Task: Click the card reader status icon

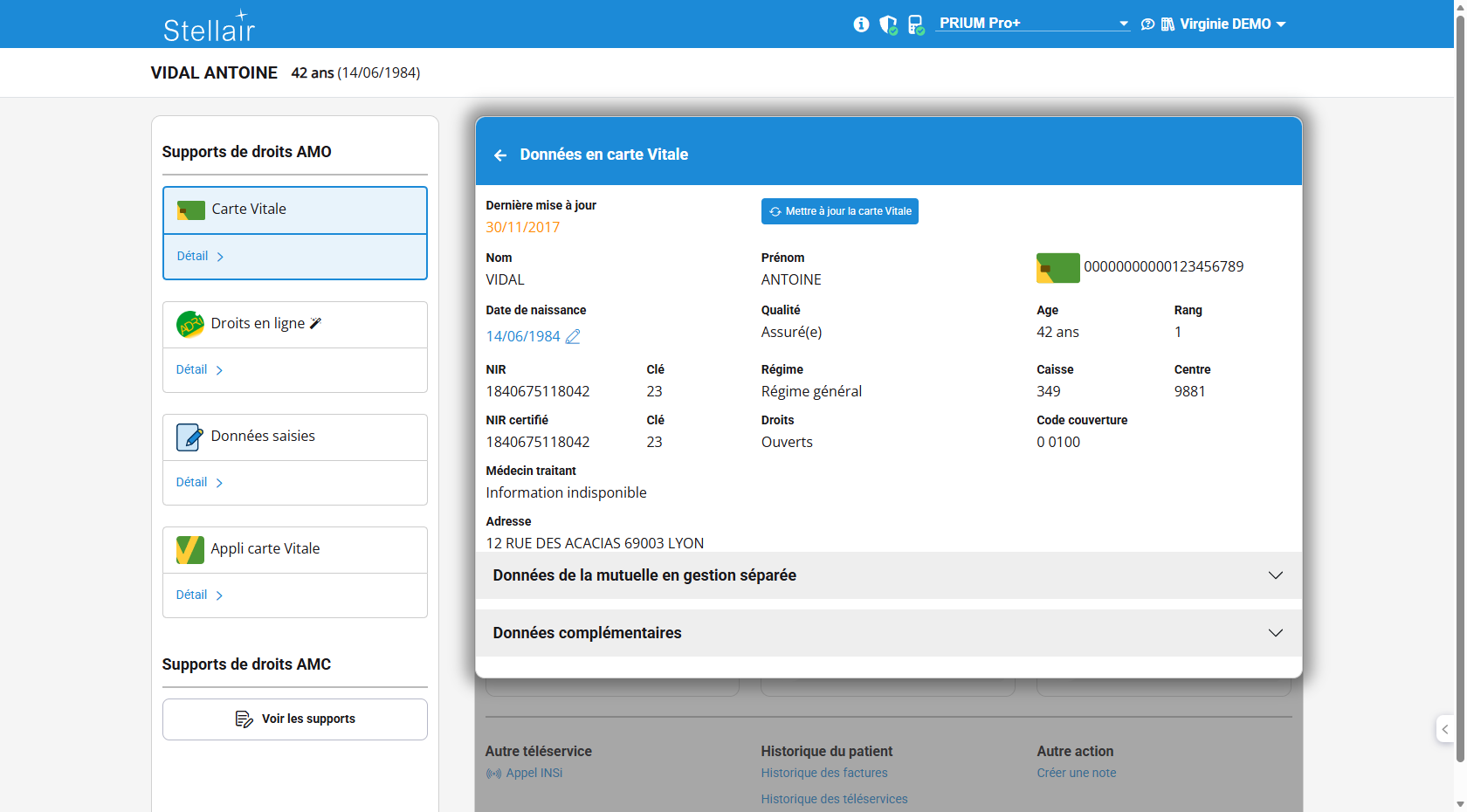Action: pos(916,24)
